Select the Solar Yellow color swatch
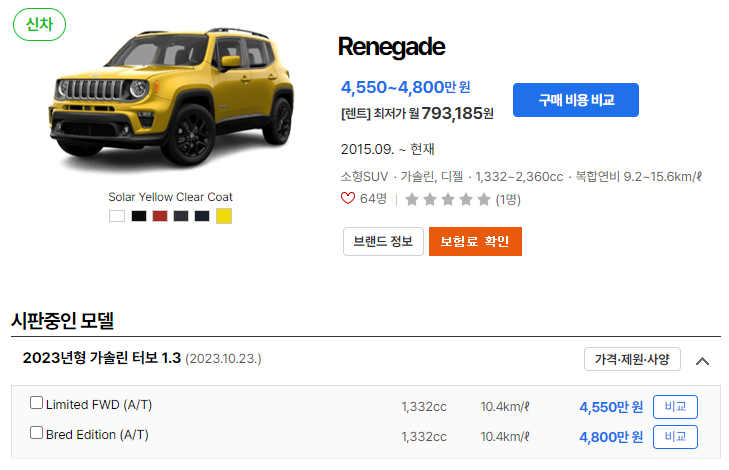729x470 pixels. point(224,216)
